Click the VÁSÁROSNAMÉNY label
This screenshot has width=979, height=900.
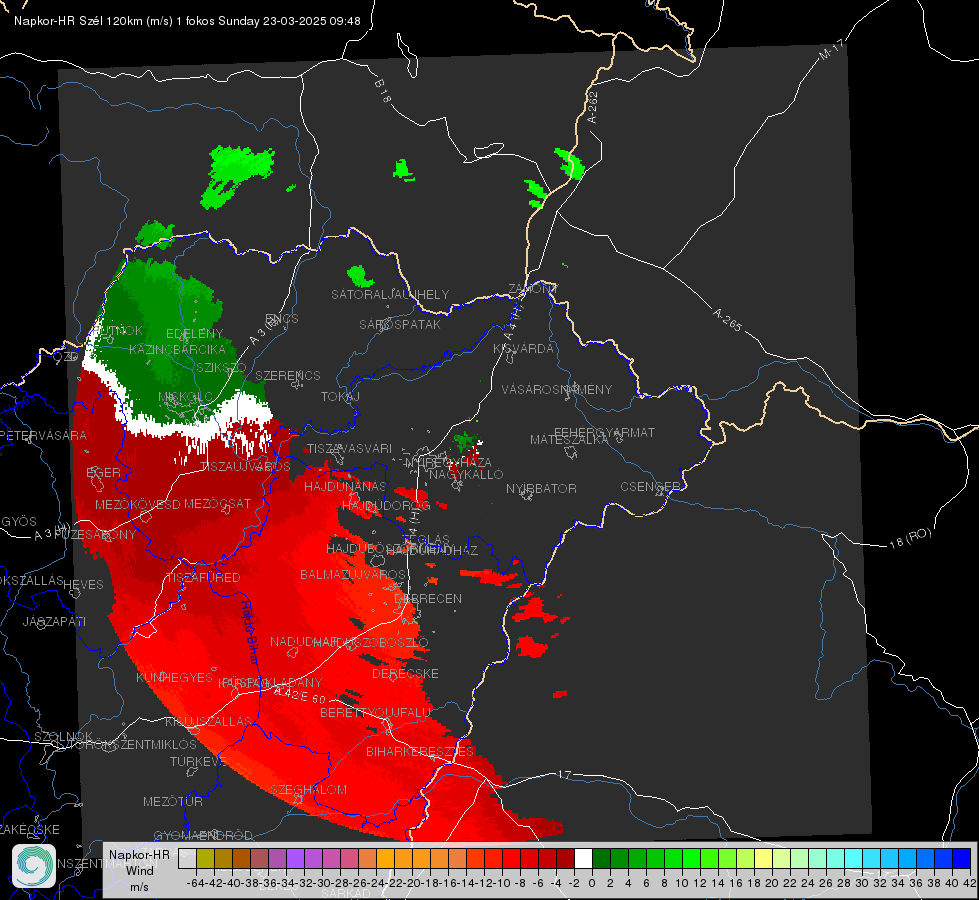(x=557, y=390)
